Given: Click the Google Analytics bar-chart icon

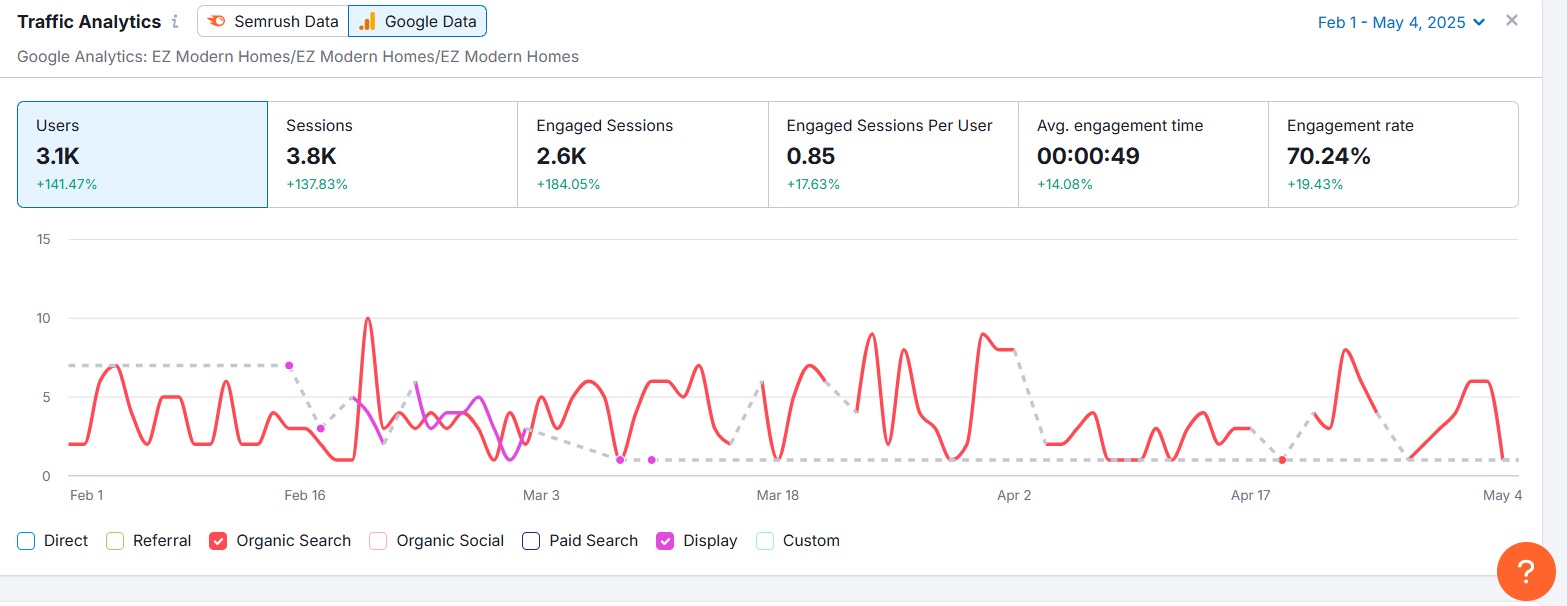Looking at the screenshot, I should click(x=368, y=21).
